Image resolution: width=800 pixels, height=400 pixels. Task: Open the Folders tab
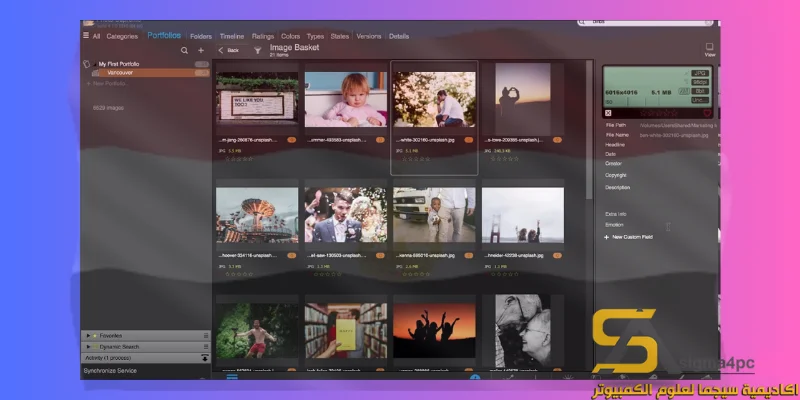click(x=201, y=36)
